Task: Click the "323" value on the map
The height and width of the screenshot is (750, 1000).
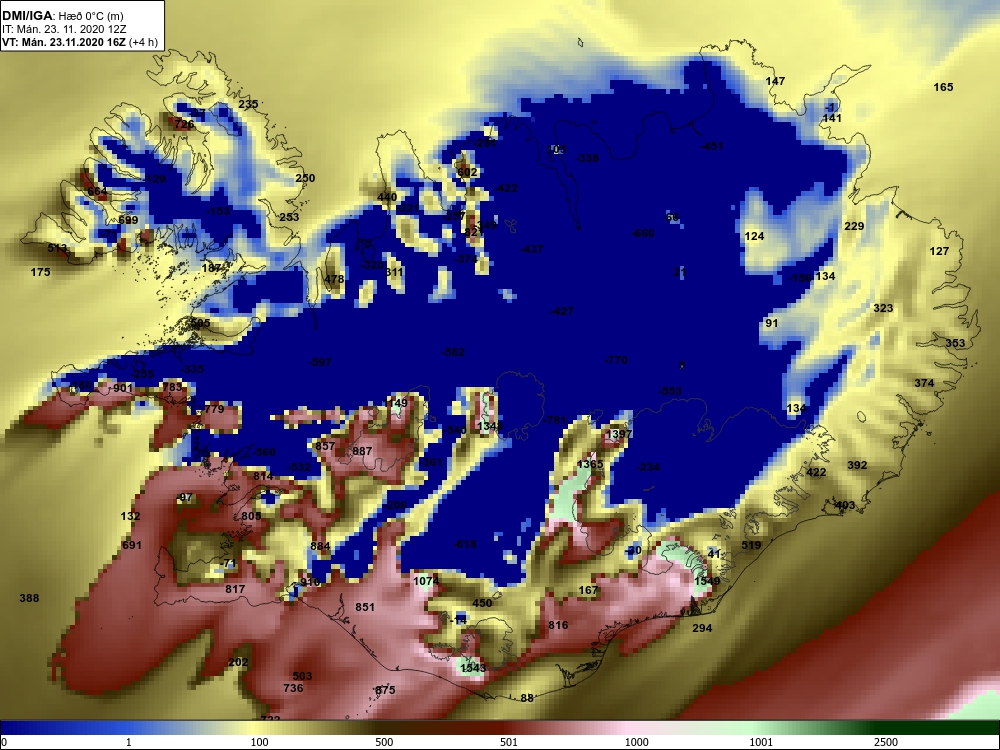Action: 883,309
